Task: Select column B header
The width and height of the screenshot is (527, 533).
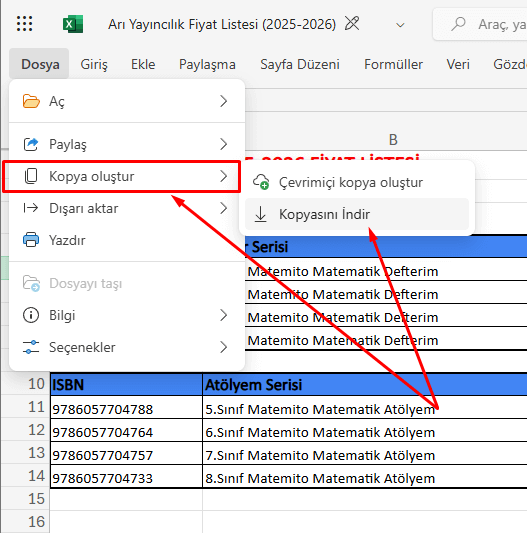Action: [x=393, y=139]
